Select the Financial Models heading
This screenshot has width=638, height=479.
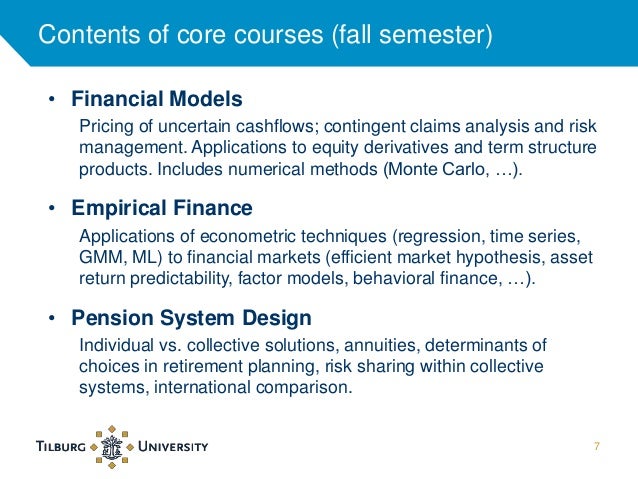point(157,99)
